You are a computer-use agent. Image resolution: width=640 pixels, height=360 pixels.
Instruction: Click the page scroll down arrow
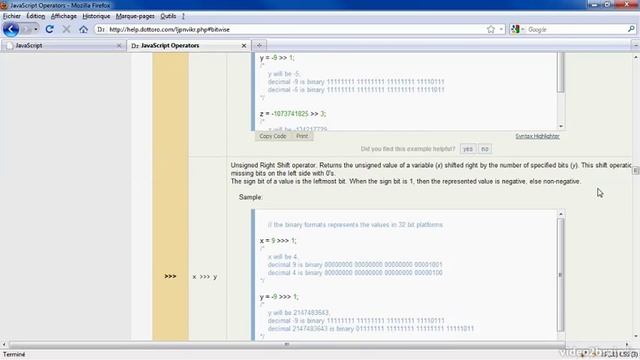636,337
